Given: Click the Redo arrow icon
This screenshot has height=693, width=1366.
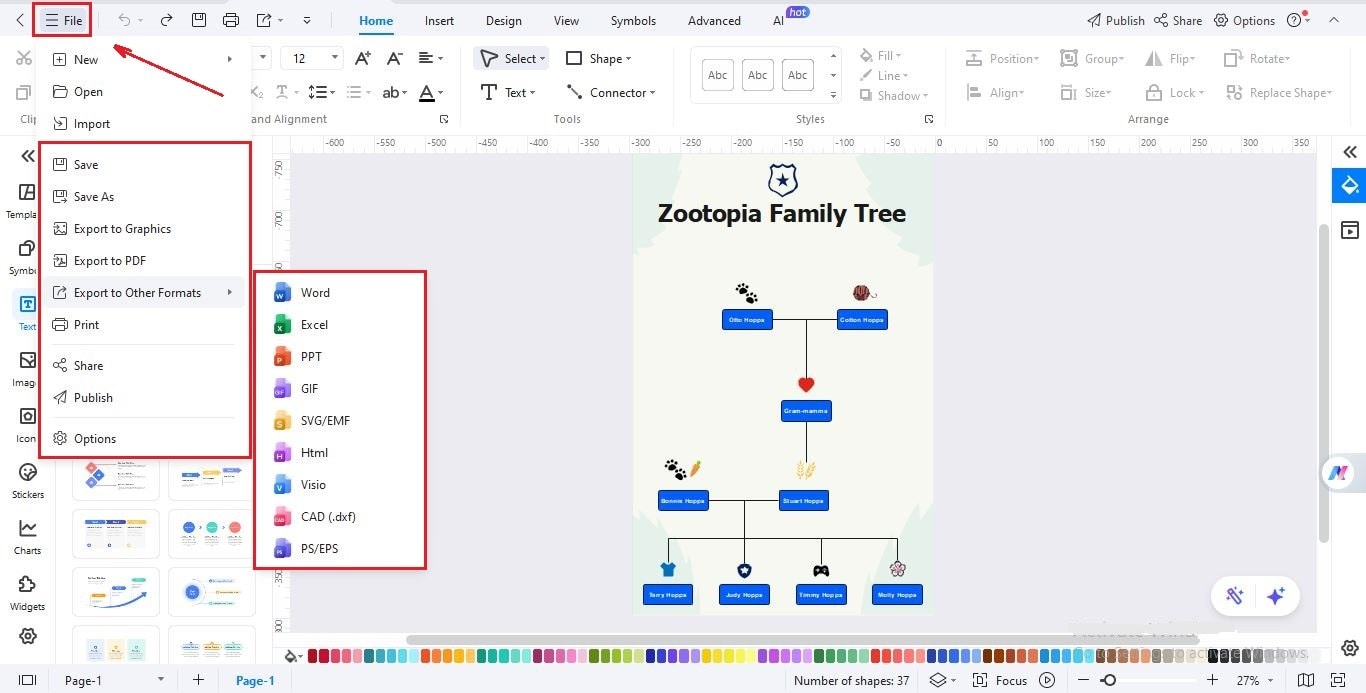Looking at the screenshot, I should [x=166, y=20].
